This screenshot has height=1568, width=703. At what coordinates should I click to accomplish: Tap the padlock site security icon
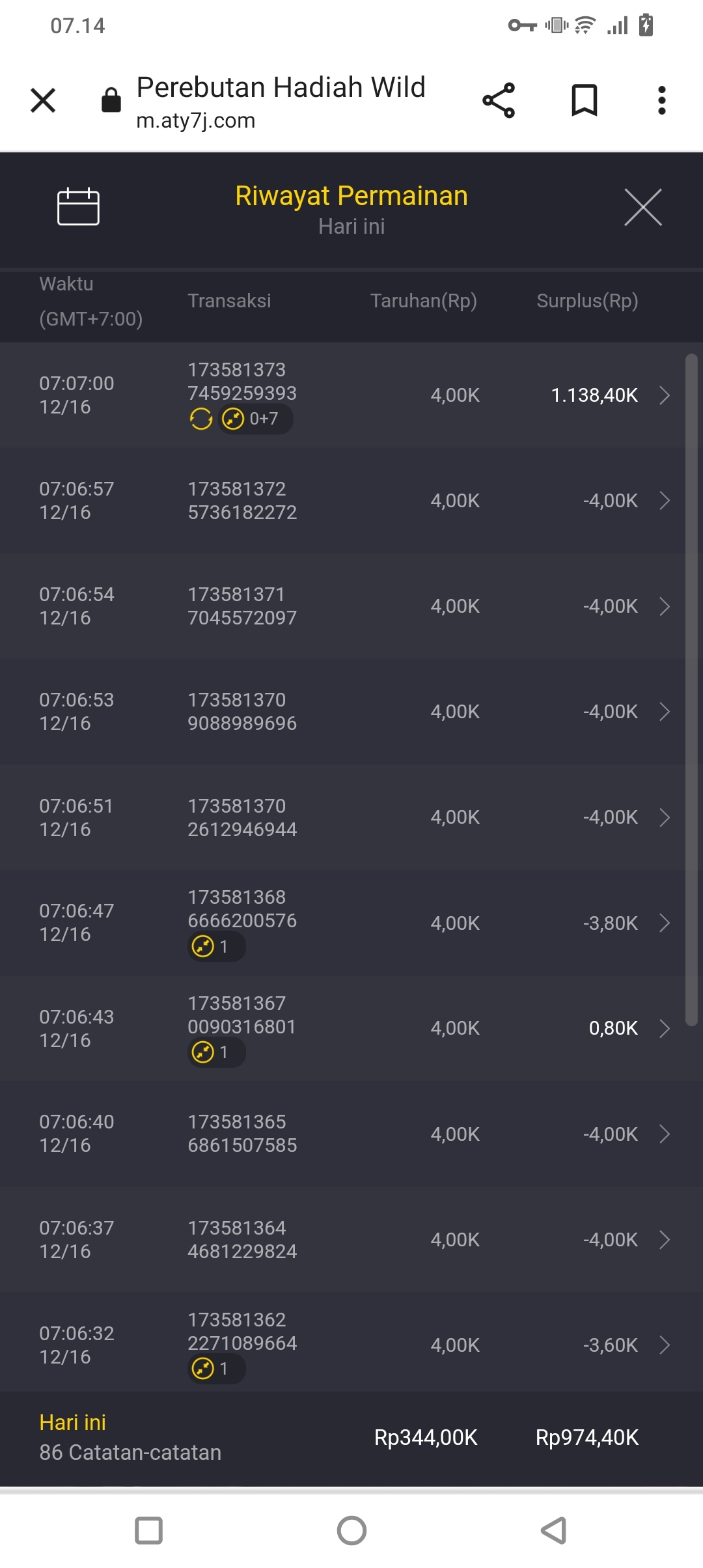coord(111,100)
